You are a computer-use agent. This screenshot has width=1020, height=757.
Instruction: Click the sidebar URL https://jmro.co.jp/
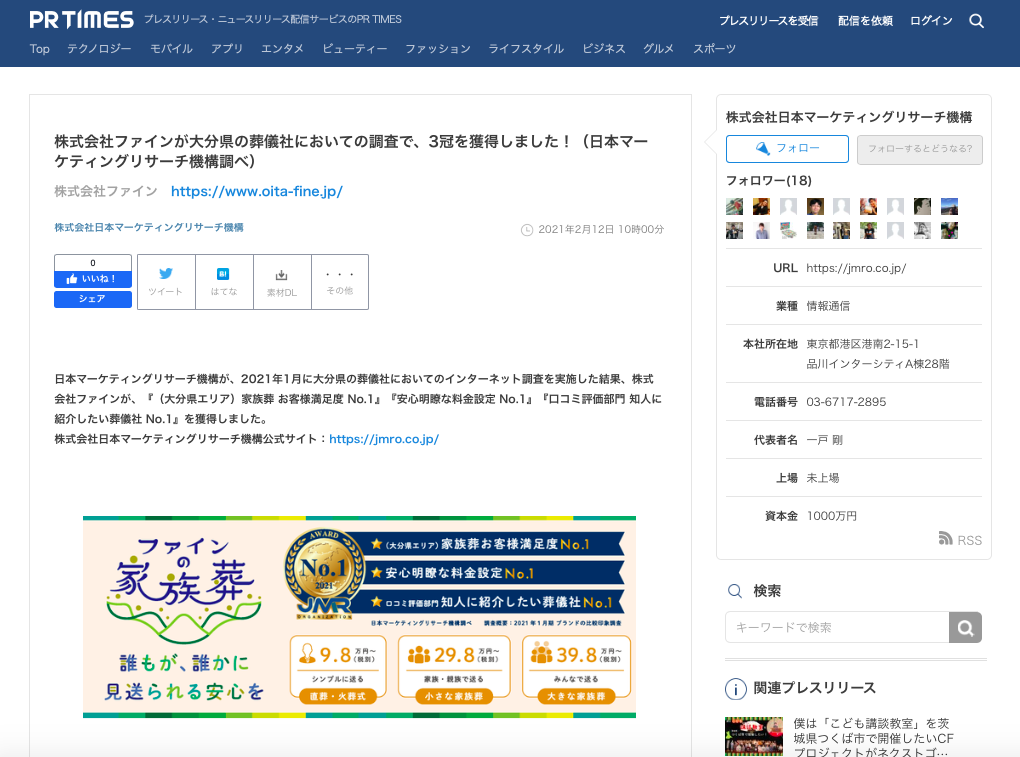click(x=856, y=268)
